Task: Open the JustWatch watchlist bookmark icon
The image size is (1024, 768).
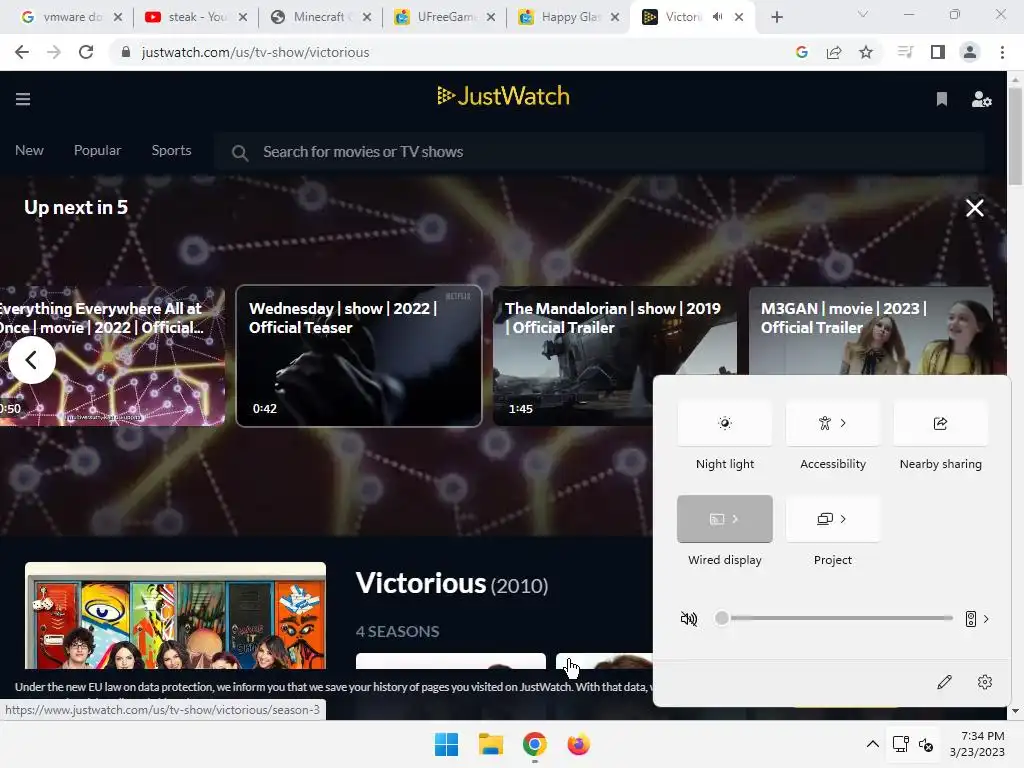Action: click(x=942, y=99)
